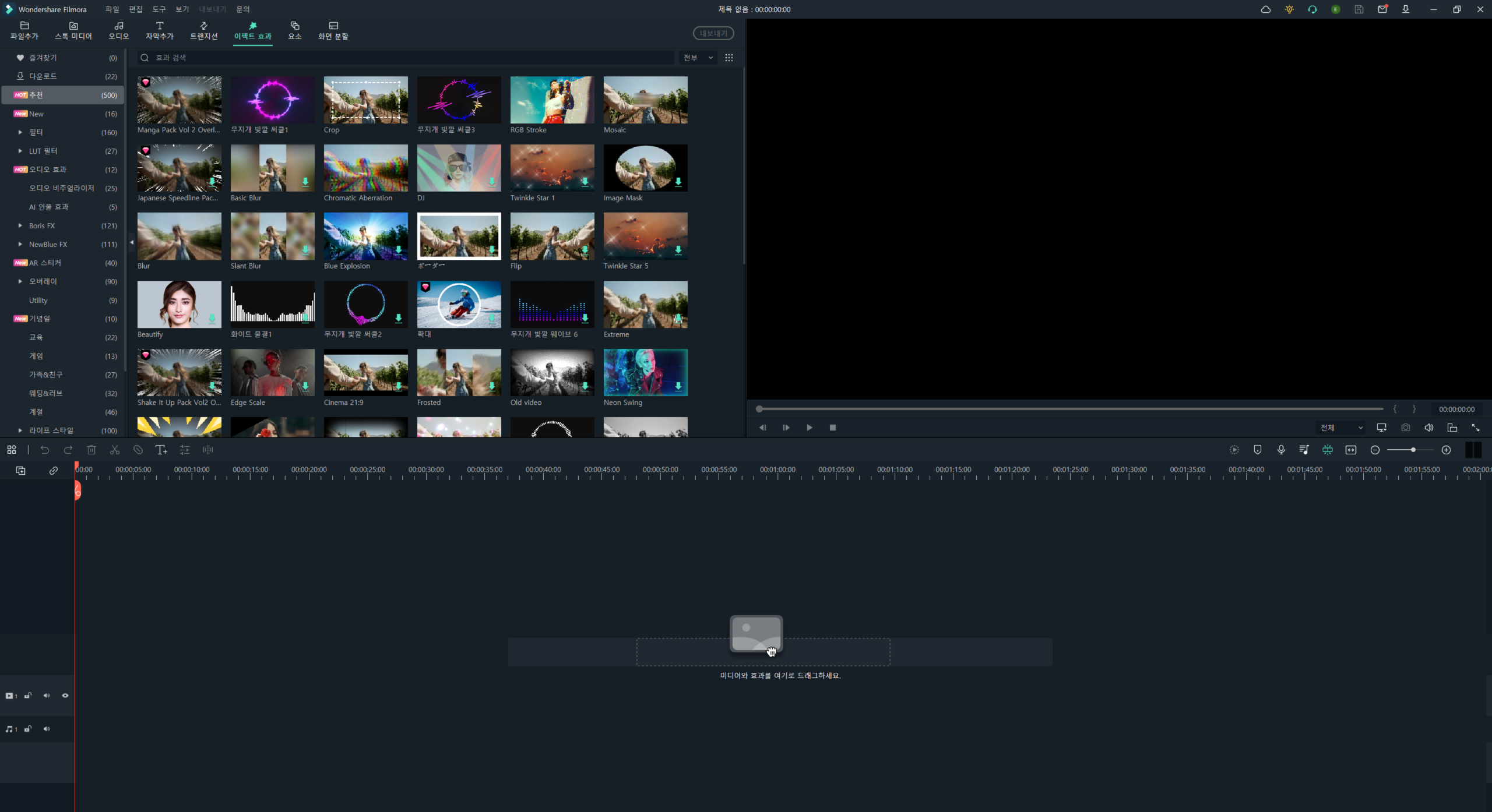This screenshot has height=812, width=1492.
Task: Toggle lock on video track 1
Action: click(28, 696)
